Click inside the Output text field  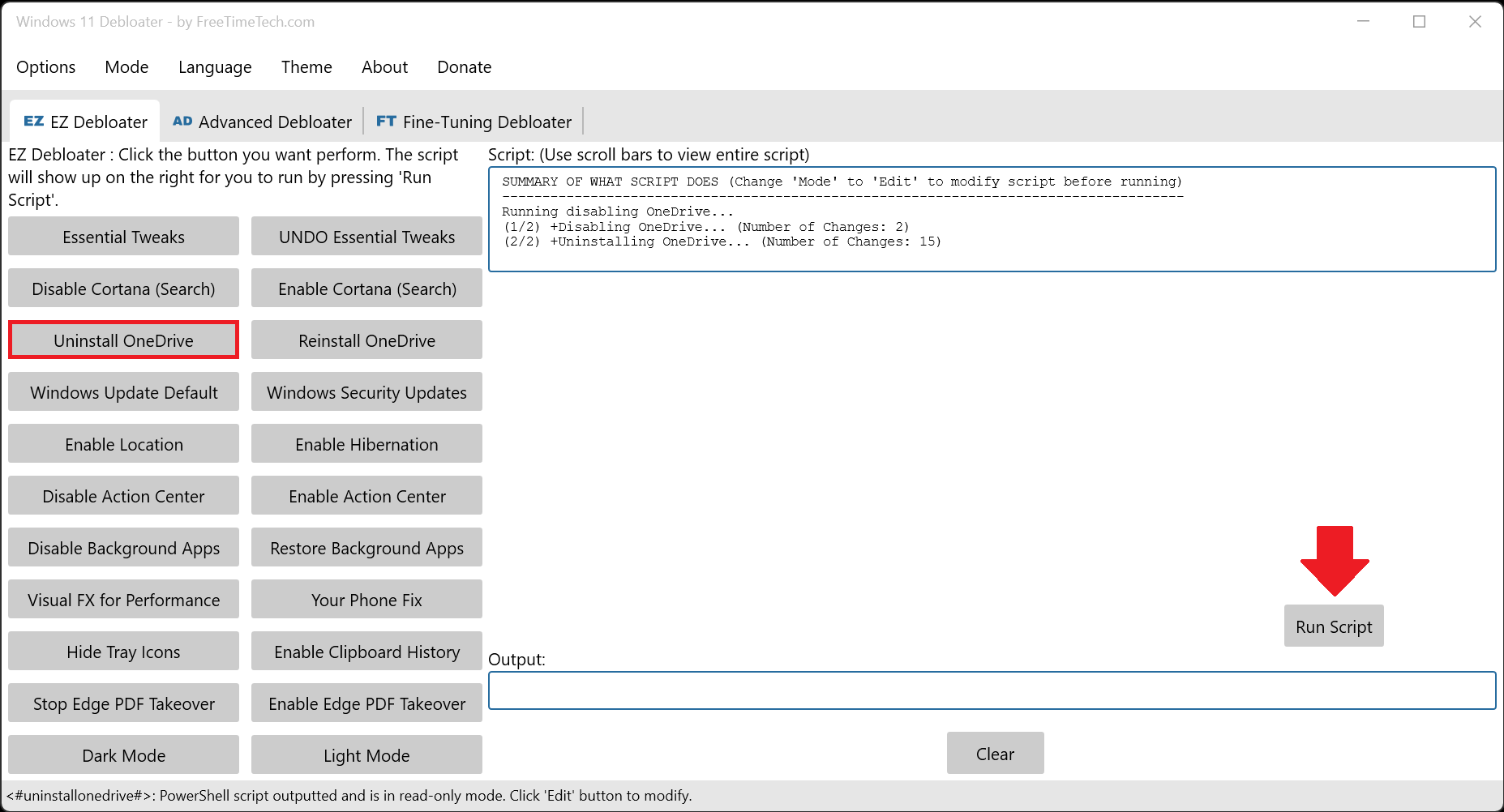pos(989,690)
